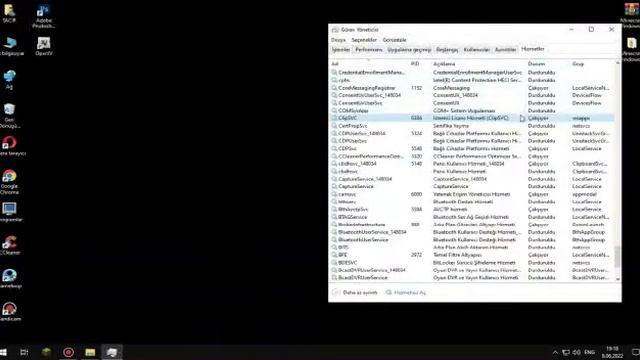Sort services by the Ad column
This screenshot has height=360, width=640.
(x=369, y=64)
